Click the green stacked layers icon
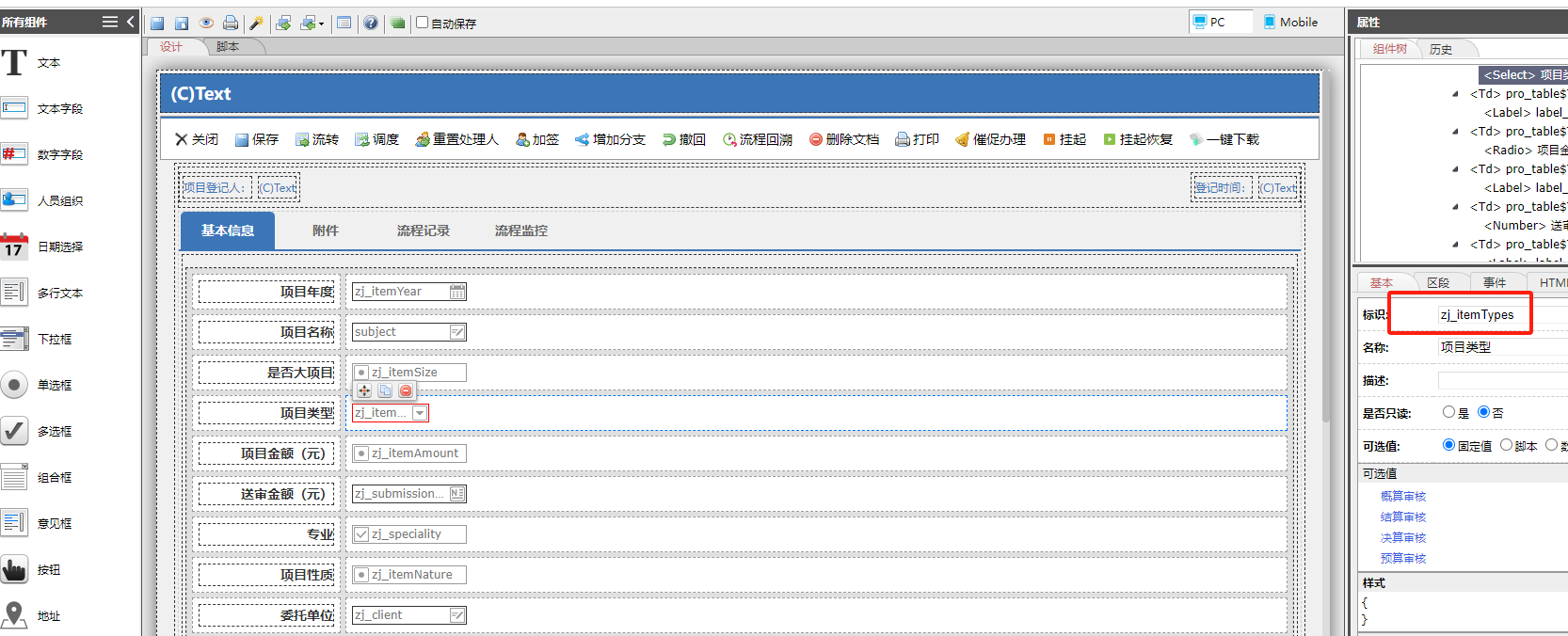Image resolution: width=1568 pixels, height=636 pixels. (398, 23)
